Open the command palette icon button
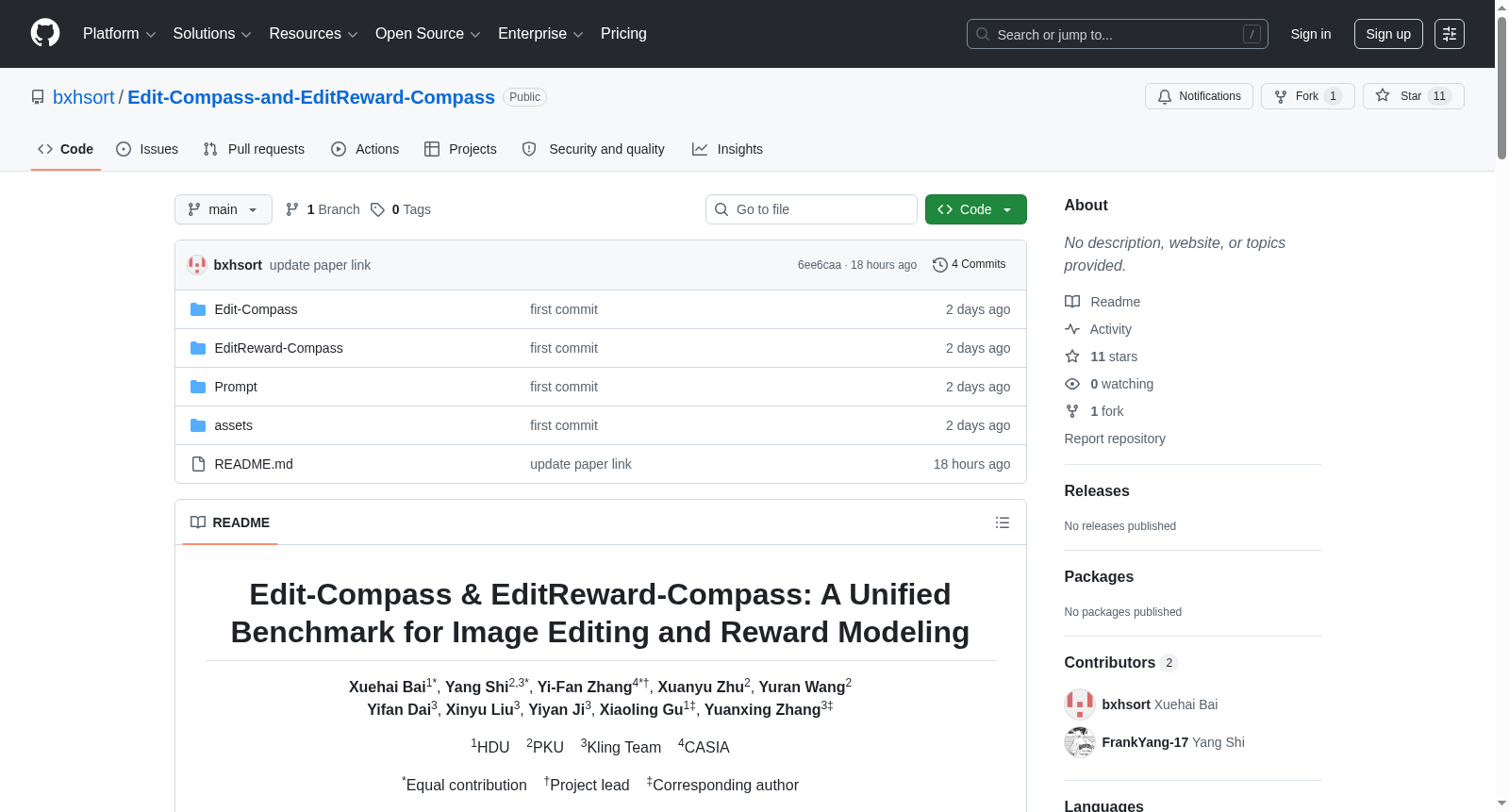Screen dimensions: 1509x812 tap(1450, 34)
